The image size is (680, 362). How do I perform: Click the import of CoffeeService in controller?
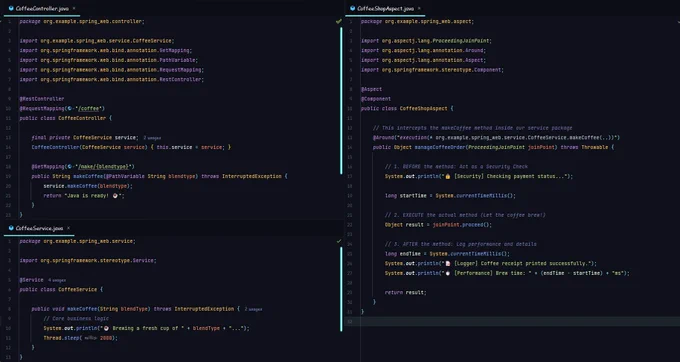pyautogui.click(x=97, y=41)
